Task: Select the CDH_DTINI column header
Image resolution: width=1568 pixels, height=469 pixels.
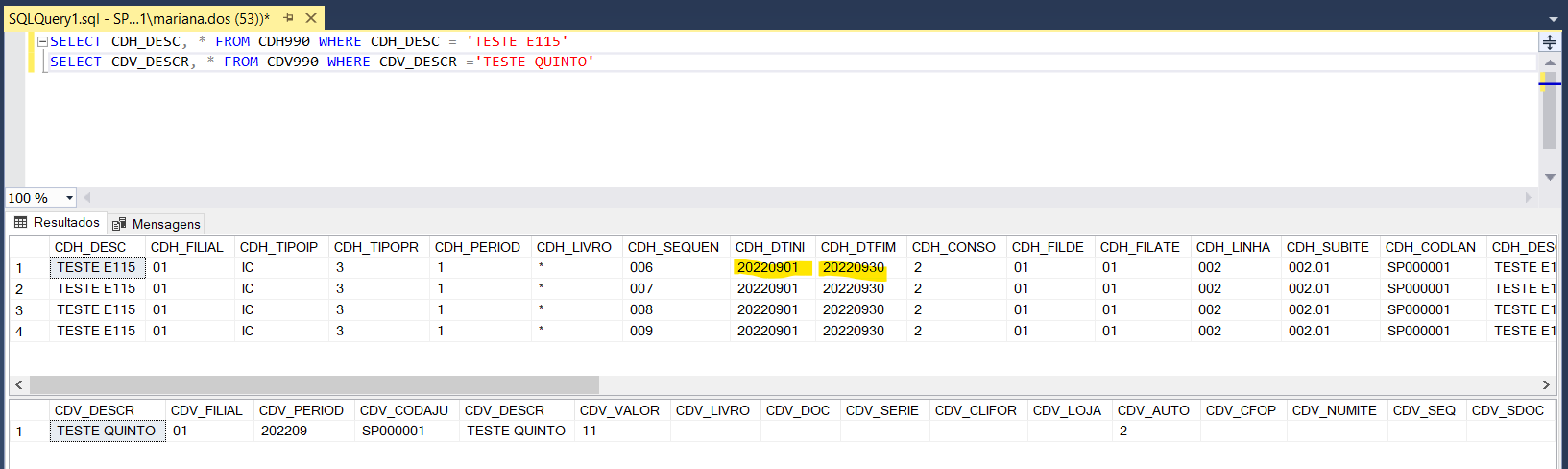Action: click(x=771, y=247)
